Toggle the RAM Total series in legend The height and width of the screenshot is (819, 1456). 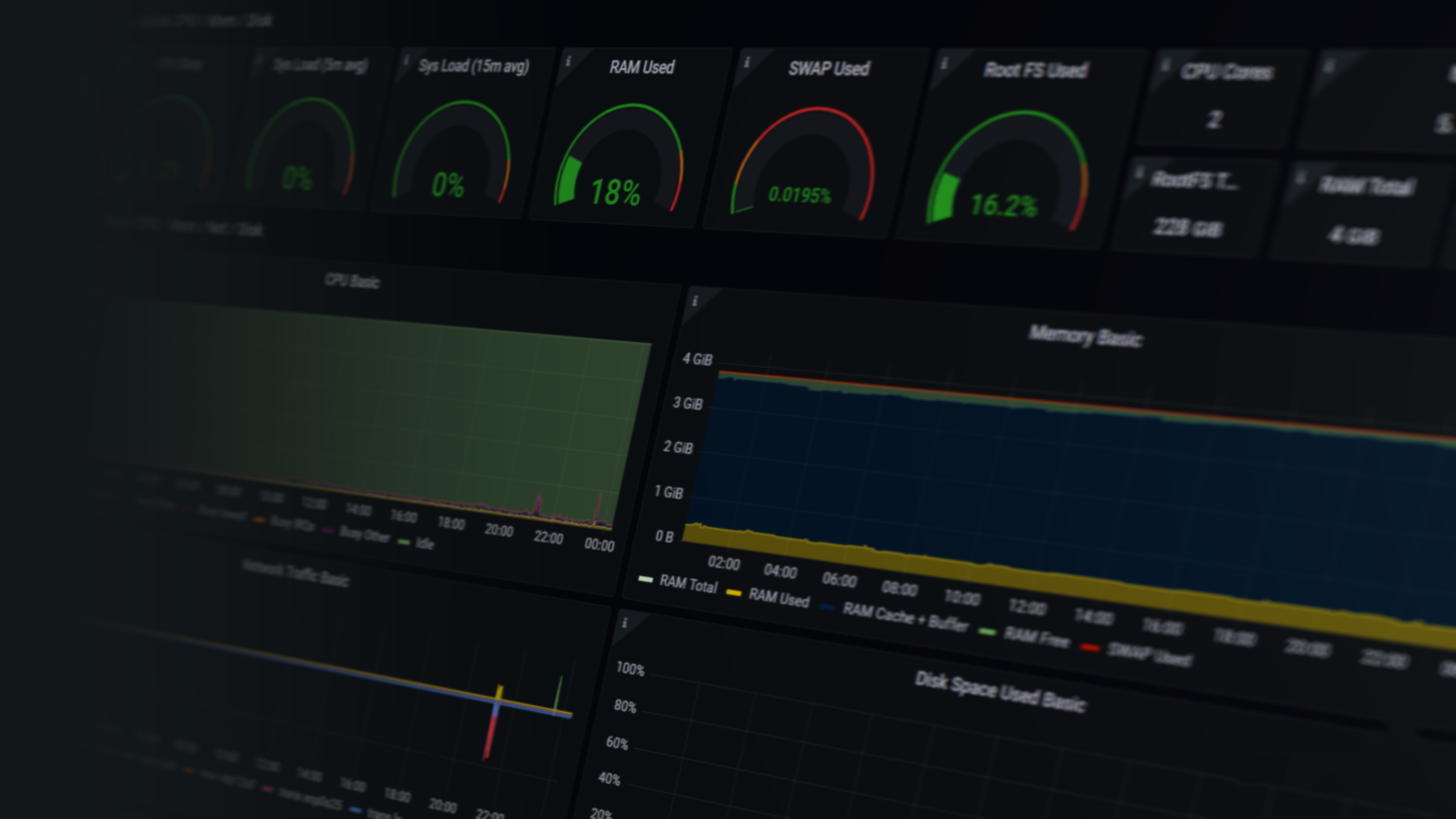[x=688, y=585]
